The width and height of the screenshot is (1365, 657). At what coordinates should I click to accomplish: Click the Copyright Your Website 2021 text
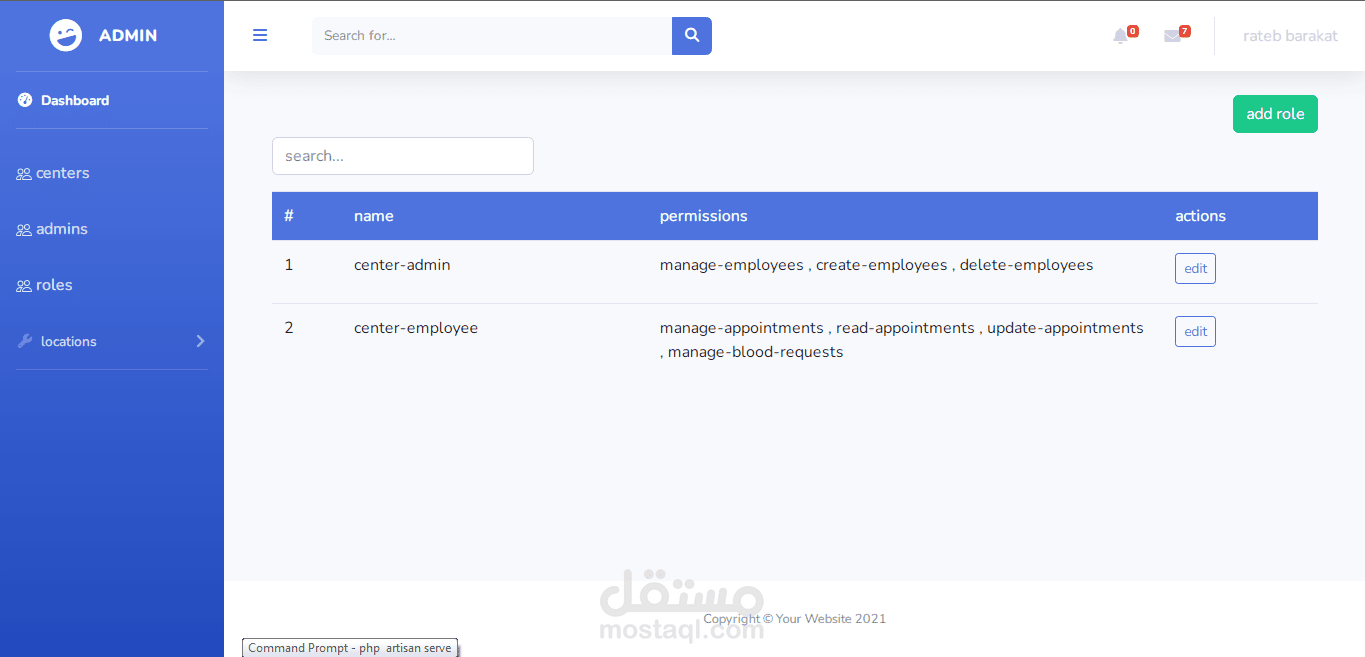tap(794, 619)
